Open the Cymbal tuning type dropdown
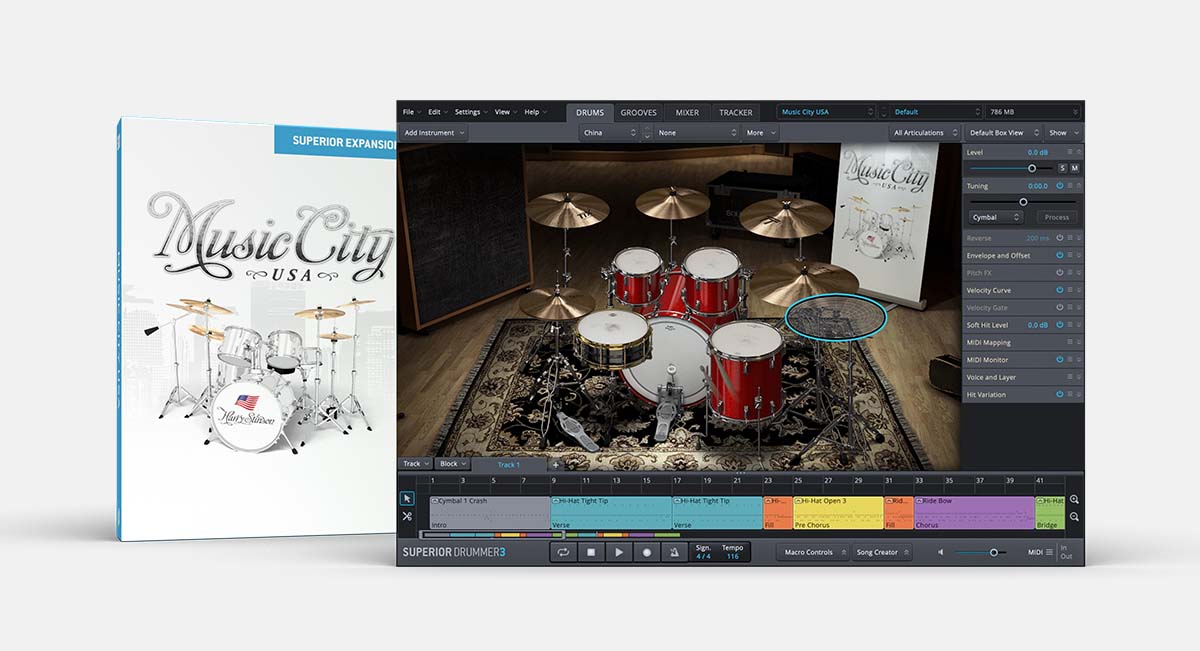 click(996, 217)
